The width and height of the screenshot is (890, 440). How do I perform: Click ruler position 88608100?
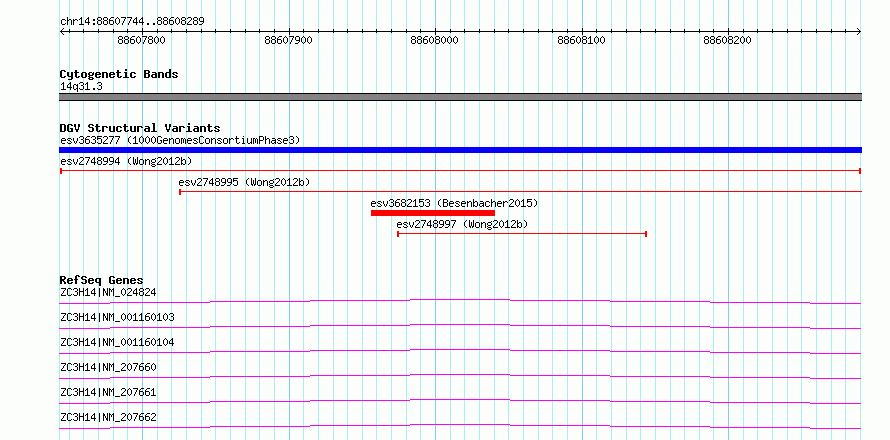[x=581, y=40]
